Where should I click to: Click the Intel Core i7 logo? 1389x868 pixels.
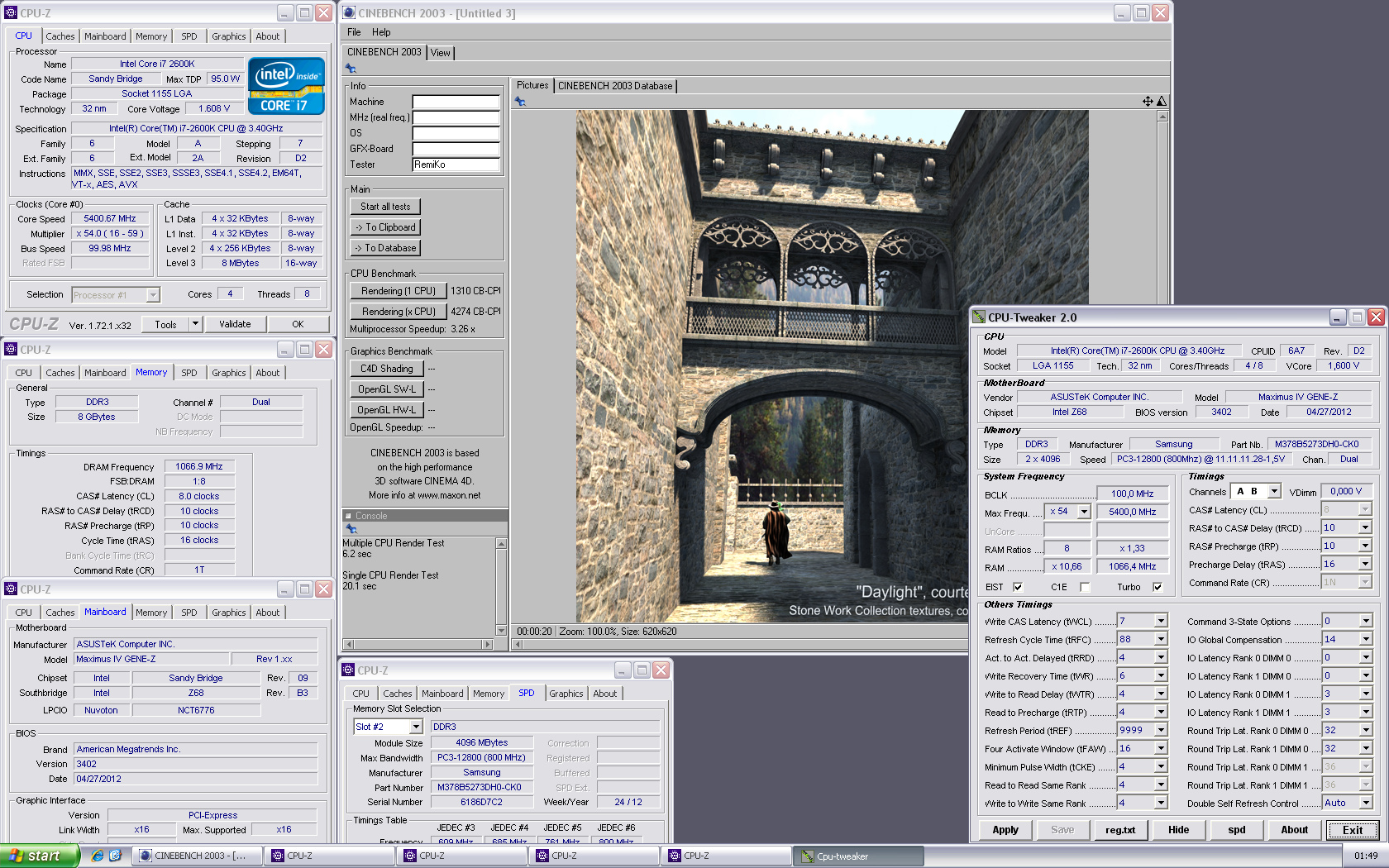click(287, 86)
